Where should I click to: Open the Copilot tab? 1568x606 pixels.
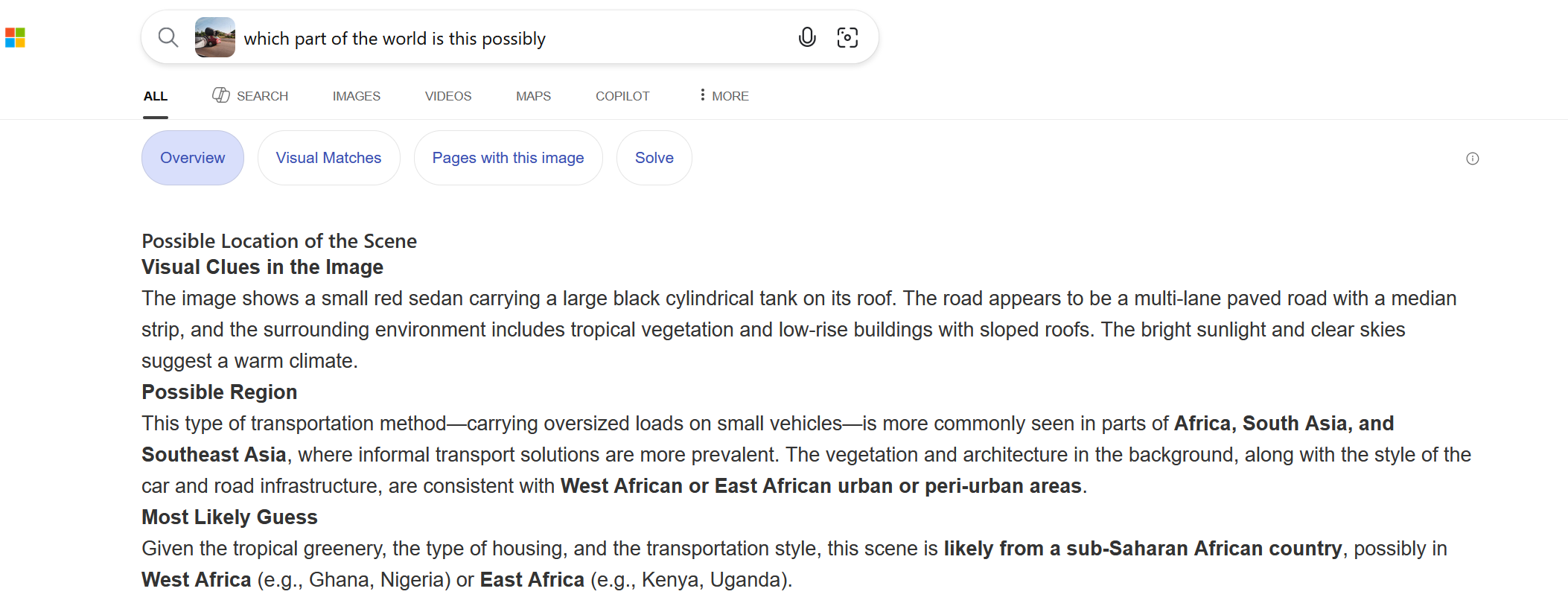tap(622, 96)
